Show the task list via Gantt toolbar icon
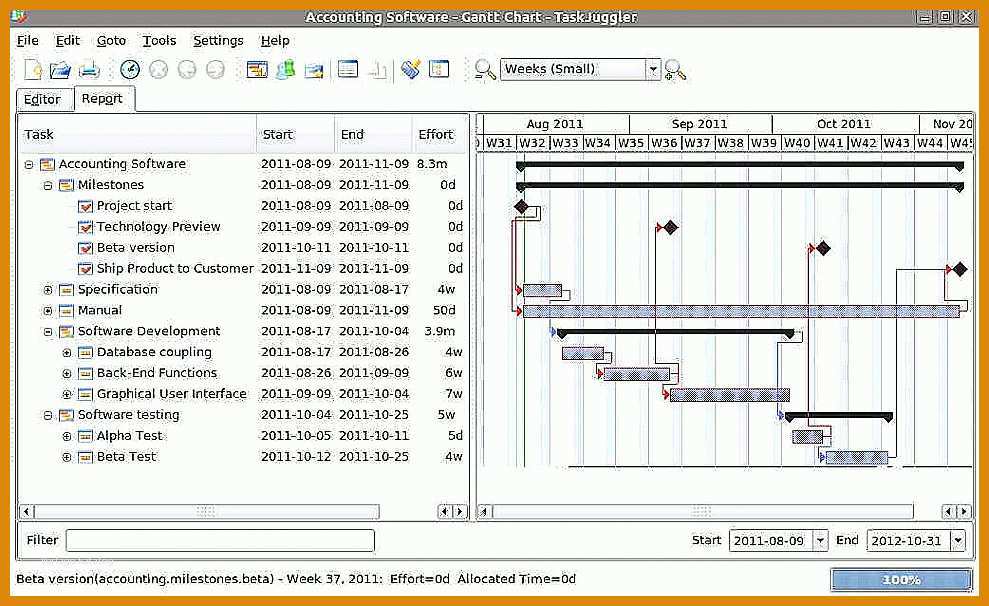The image size is (989, 606). click(257, 69)
